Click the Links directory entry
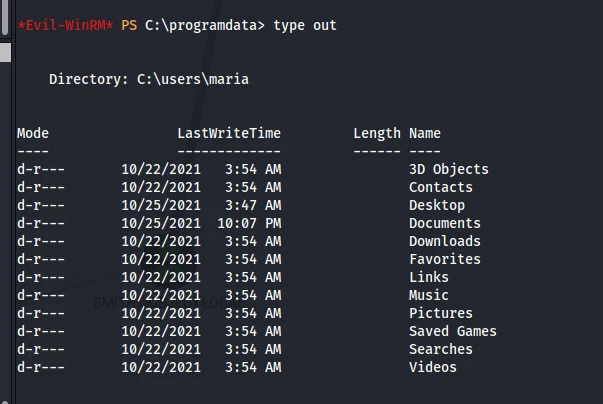603x404 pixels. (x=429, y=277)
